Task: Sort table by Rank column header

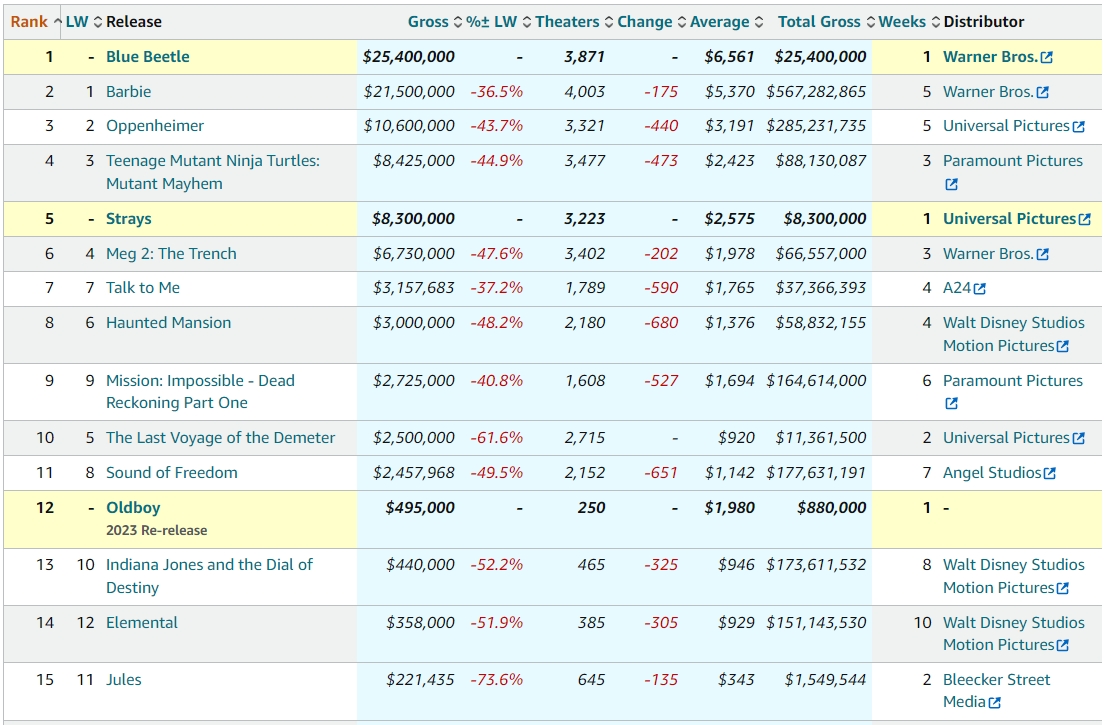Action: (x=35, y=22)
